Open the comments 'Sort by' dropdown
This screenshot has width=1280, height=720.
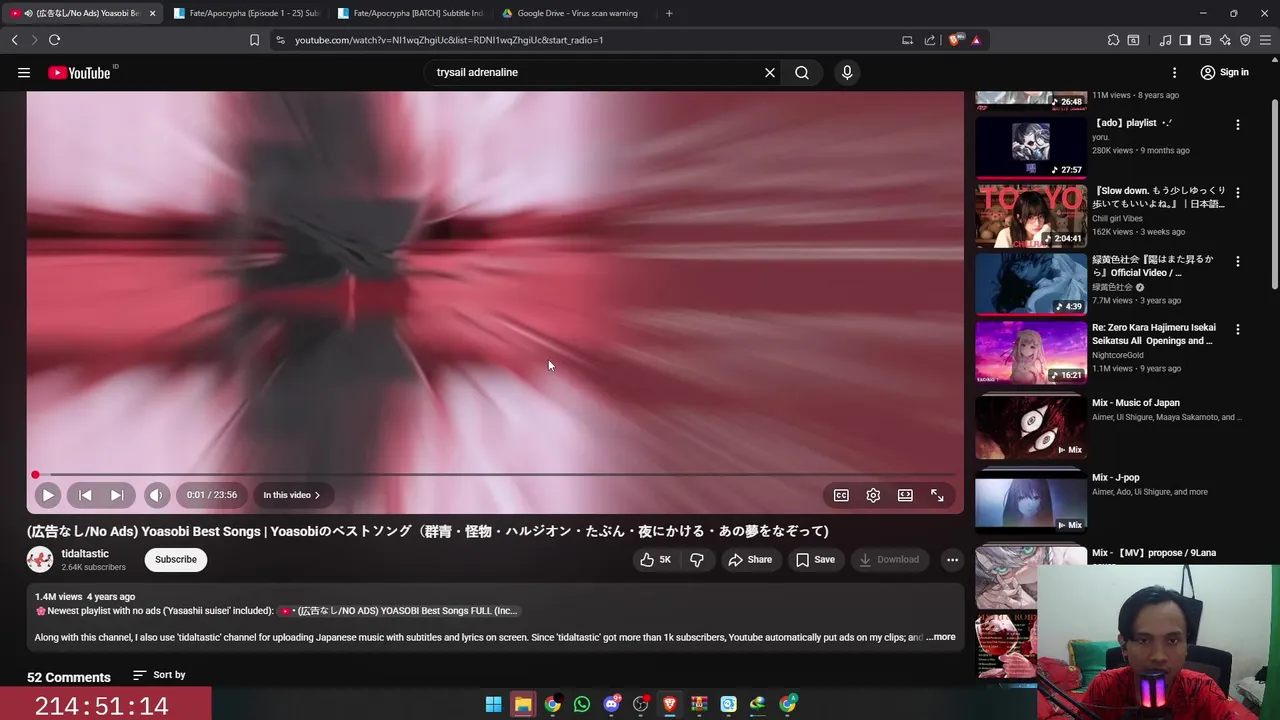click(x=159, y=675)
